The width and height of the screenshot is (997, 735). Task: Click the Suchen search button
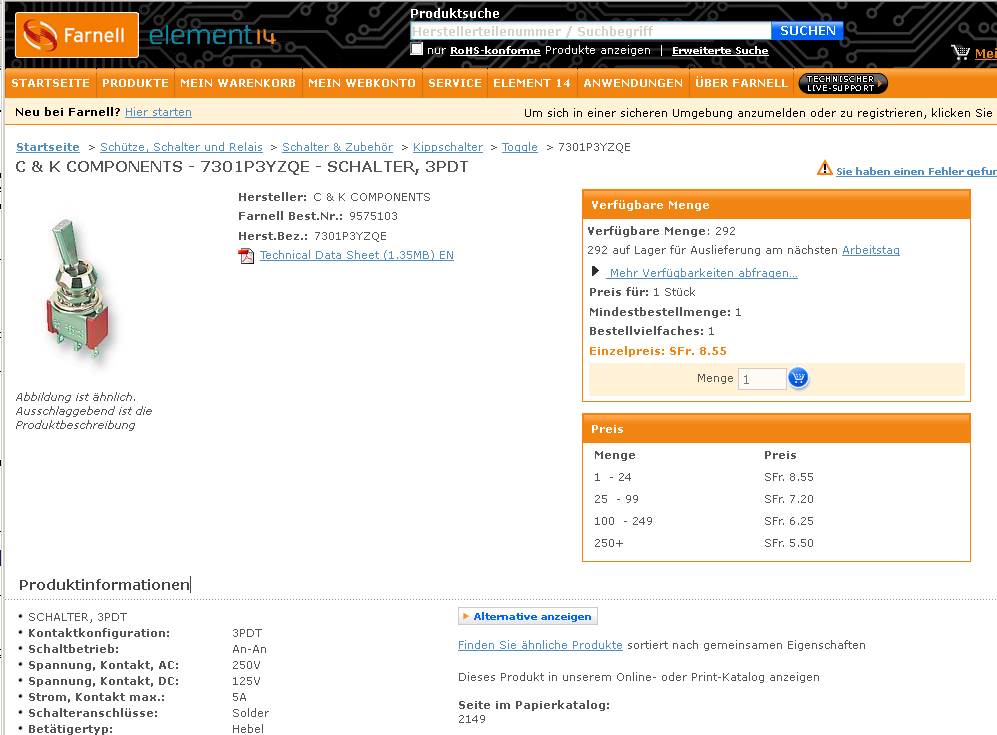click(x=808, y=31)
